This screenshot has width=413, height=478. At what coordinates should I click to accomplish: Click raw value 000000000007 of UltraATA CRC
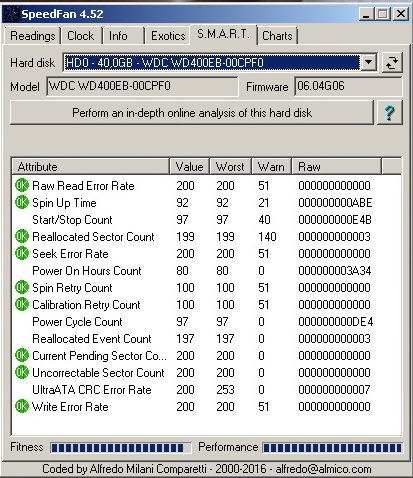pyautogui.click(x=334, y=390)
